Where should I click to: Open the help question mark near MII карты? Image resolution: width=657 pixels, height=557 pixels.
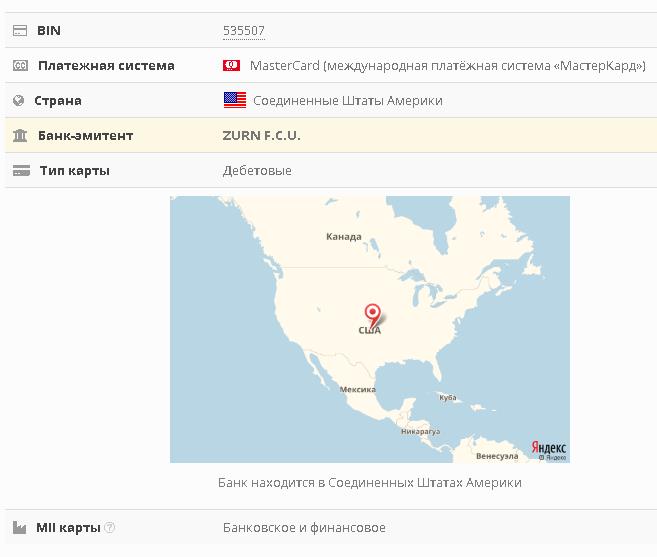click(x=110, y=528)
